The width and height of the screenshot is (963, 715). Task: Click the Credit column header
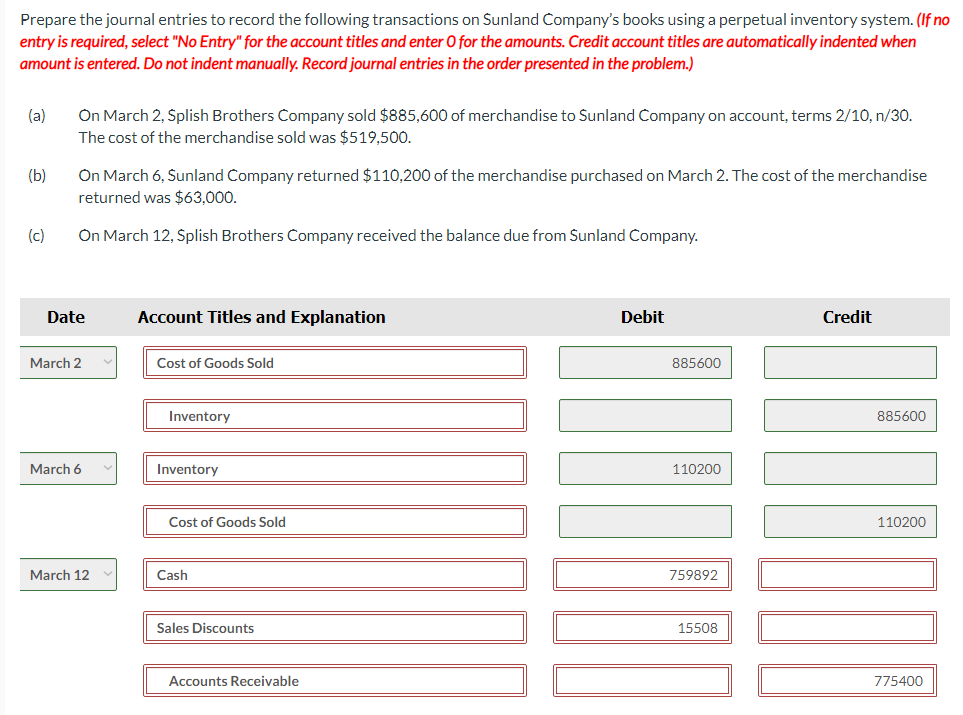(847, 317)
